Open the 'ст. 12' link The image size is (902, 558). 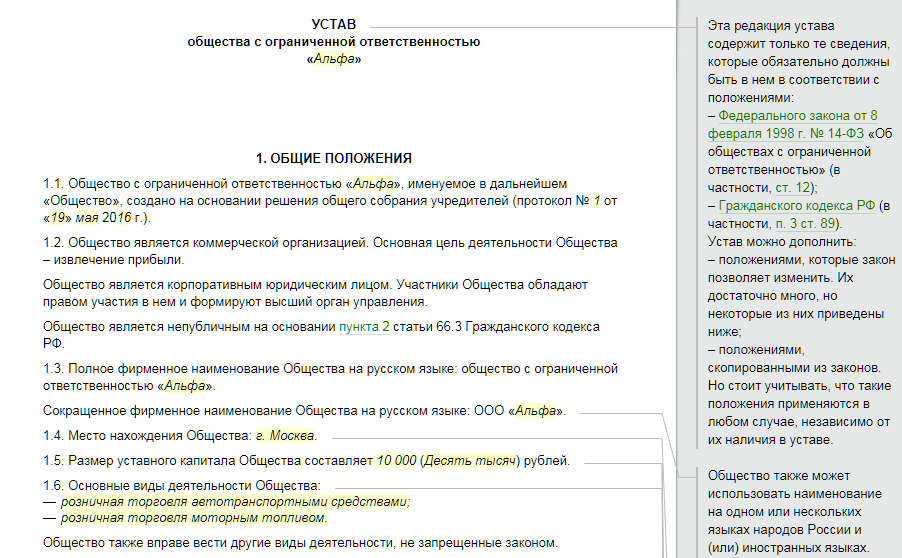coord(793,188)
